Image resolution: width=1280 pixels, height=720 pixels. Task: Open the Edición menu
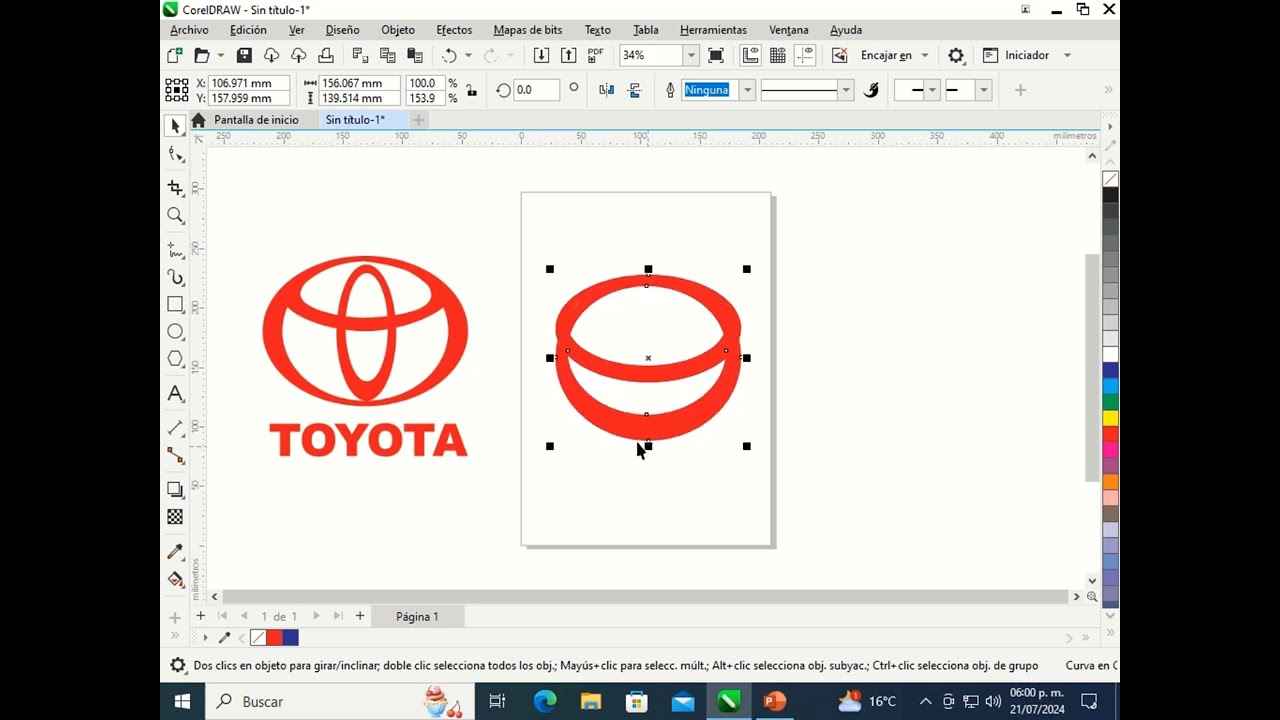(x=248, y=30)
